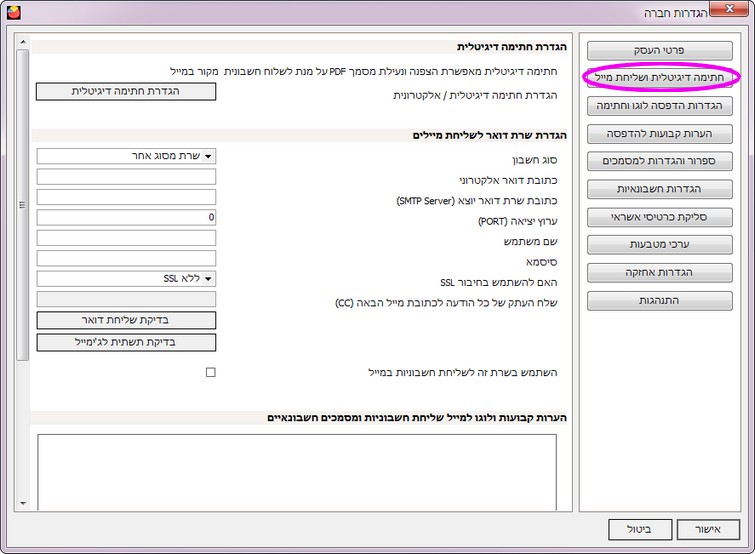
Task: Open הגדרות חשבונאיות section
Action: tap(659, 189)
